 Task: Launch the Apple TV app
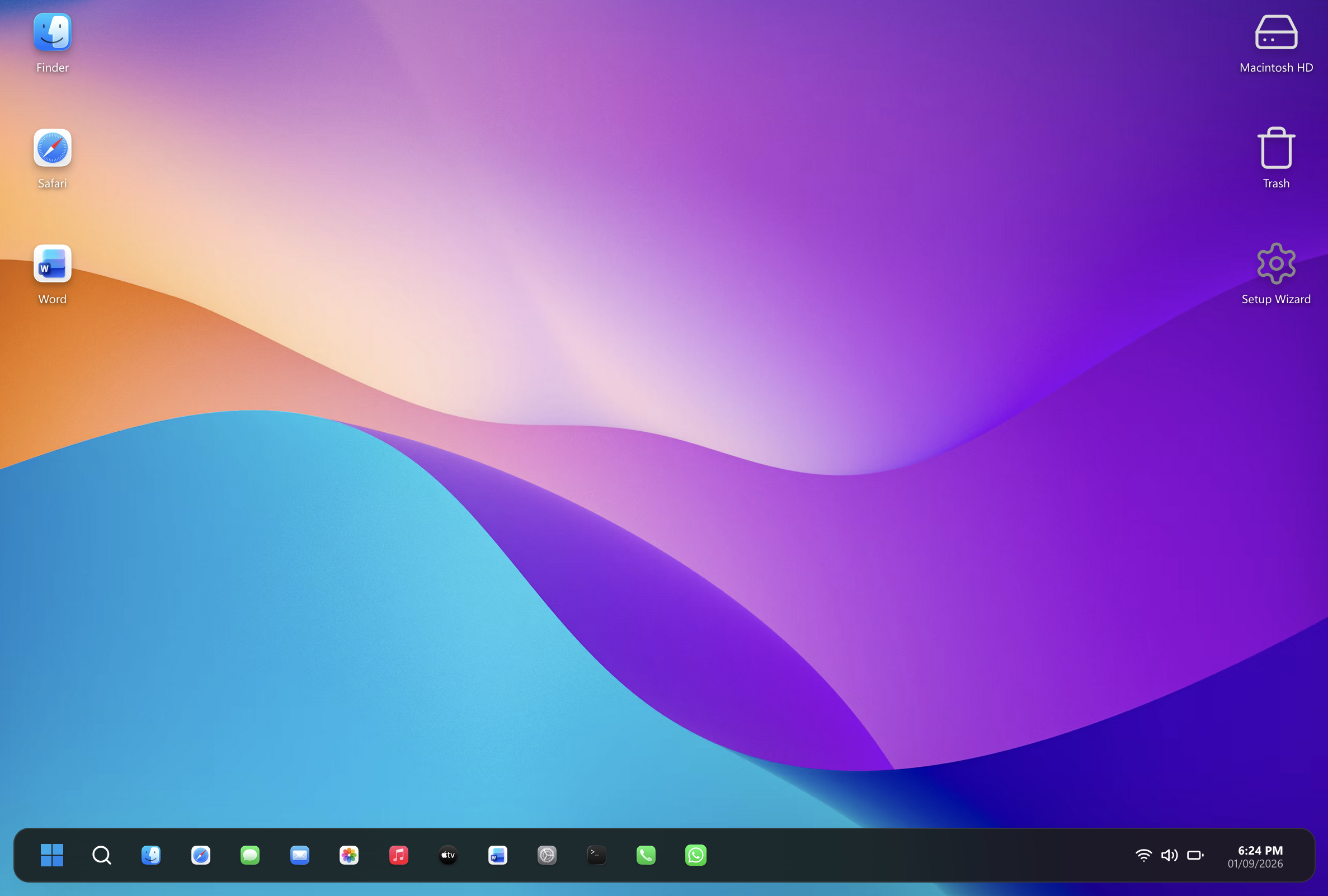point(448,855)
